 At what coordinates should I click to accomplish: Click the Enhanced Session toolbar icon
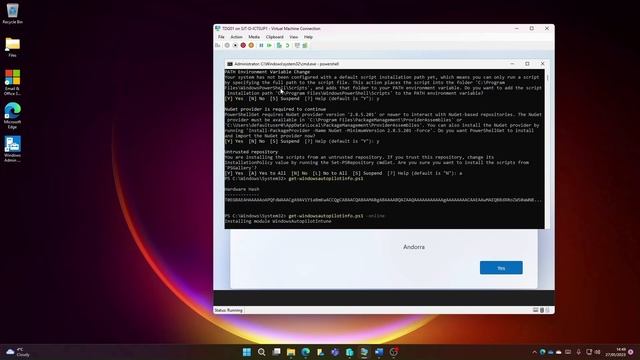(x=297, y=45)
